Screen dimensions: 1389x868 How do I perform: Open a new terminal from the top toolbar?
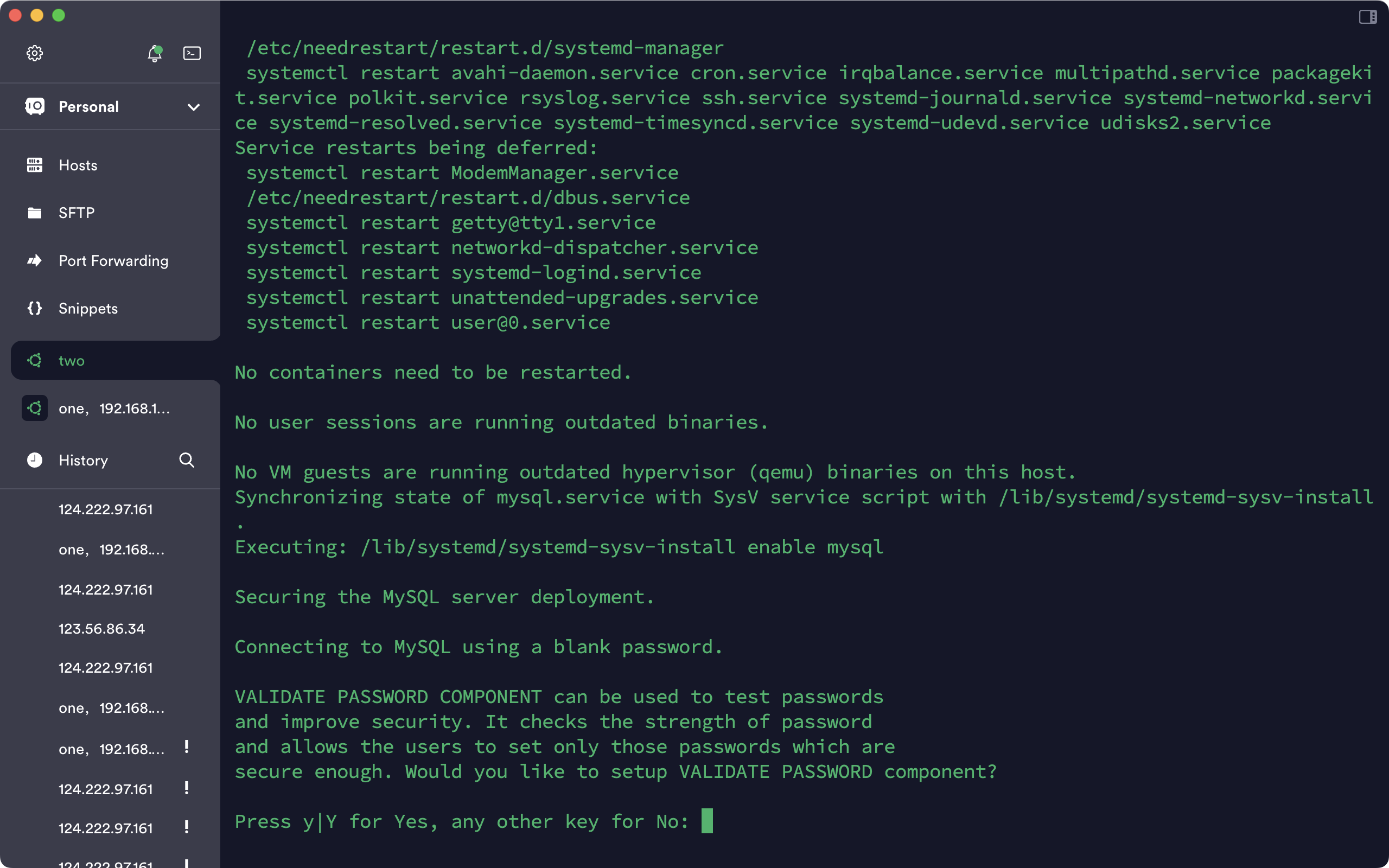[192, 53]
